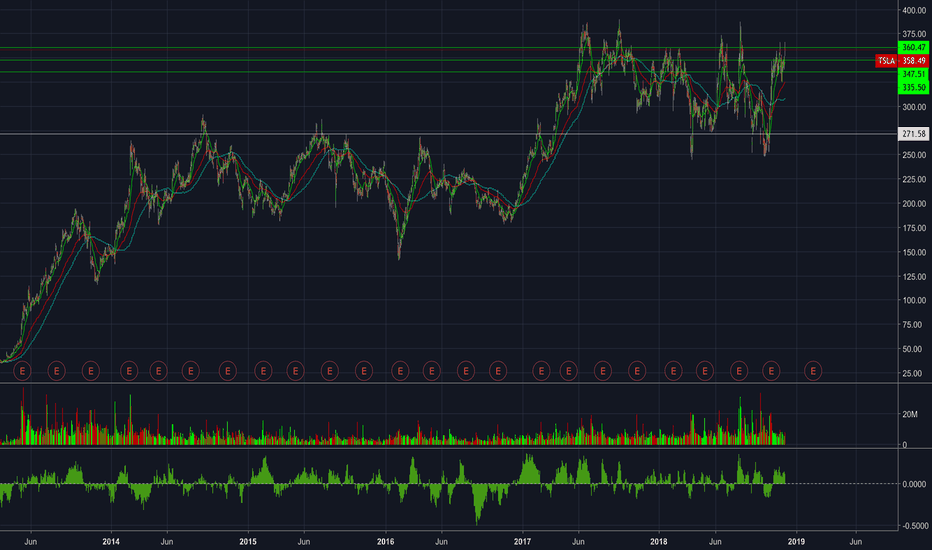Screen dimensions: 932x550
Task: Click the 2016 label on time axis
Action: click(x=386, y=542)
